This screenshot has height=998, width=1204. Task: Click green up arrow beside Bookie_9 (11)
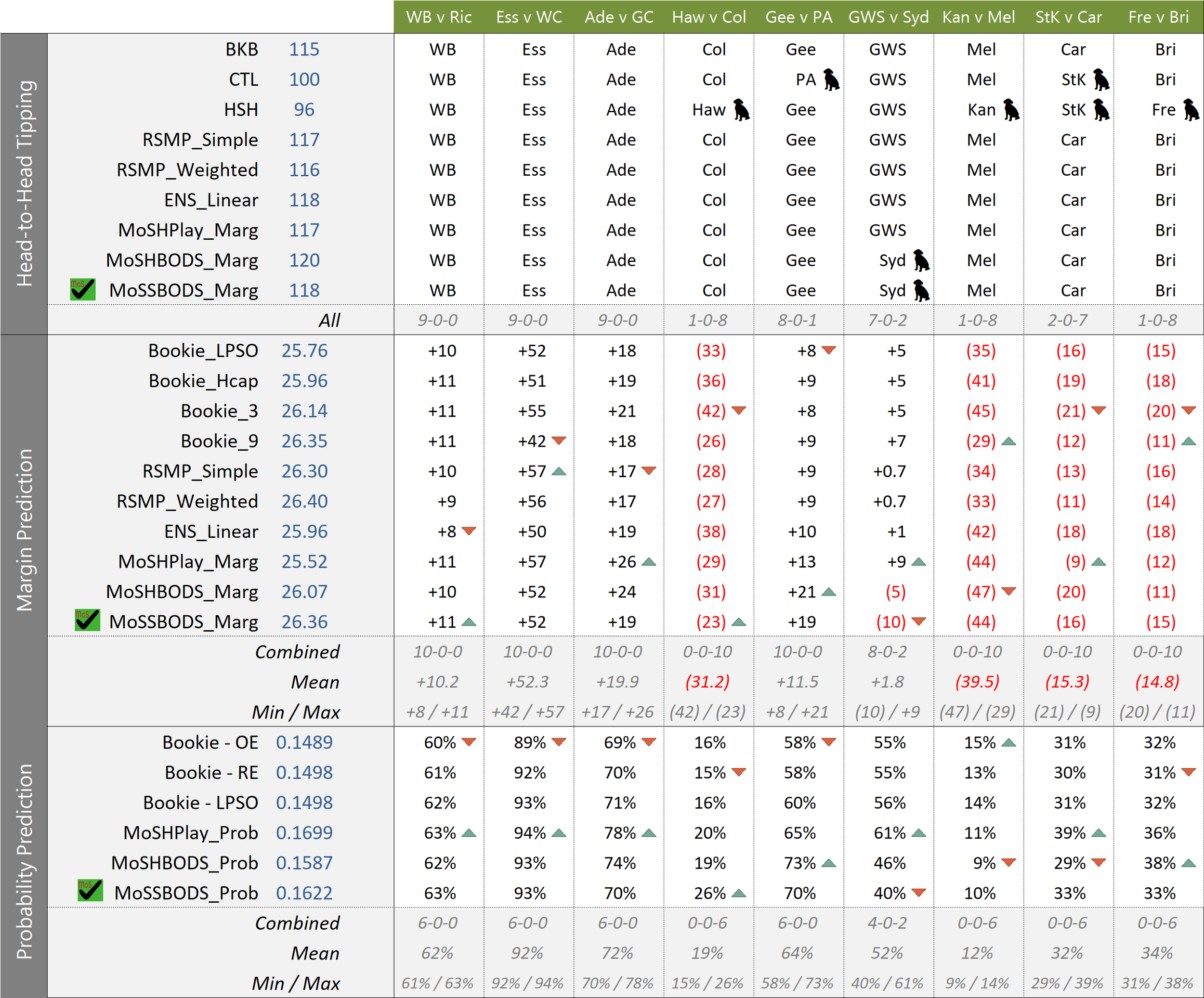coord(1189,441)
